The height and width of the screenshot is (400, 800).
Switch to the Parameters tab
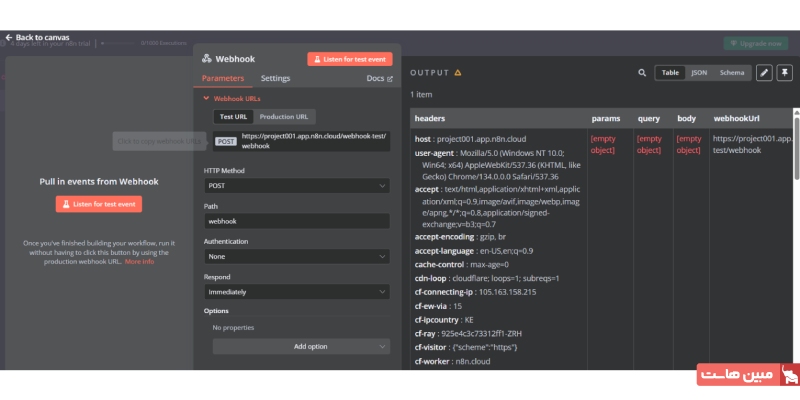[223, 78]
